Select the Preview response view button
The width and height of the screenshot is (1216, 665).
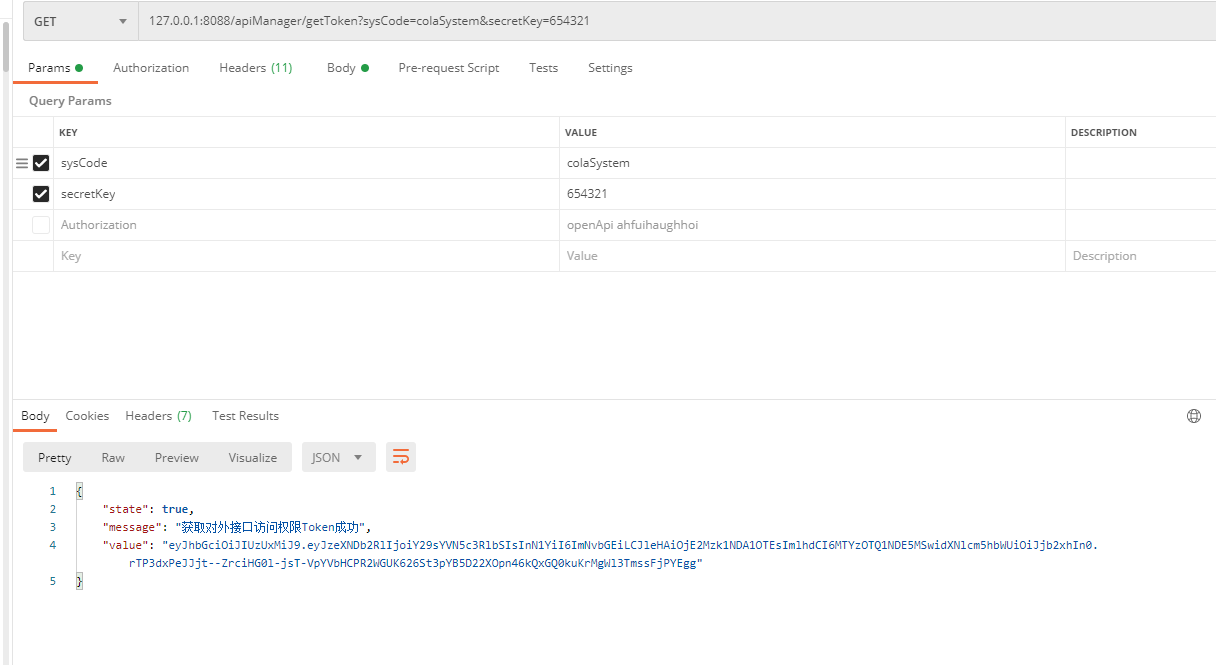tap(176, 457)
